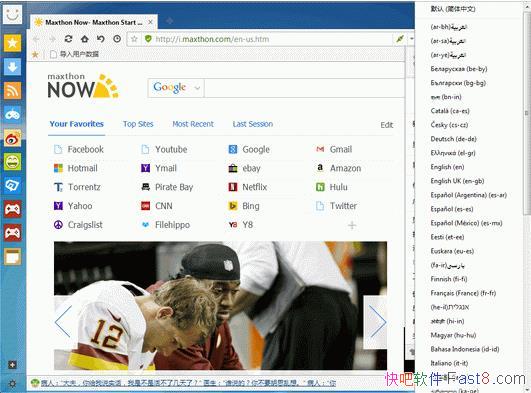Click the green security shield icon
The image size is (531, 393).
click(148, 39)
